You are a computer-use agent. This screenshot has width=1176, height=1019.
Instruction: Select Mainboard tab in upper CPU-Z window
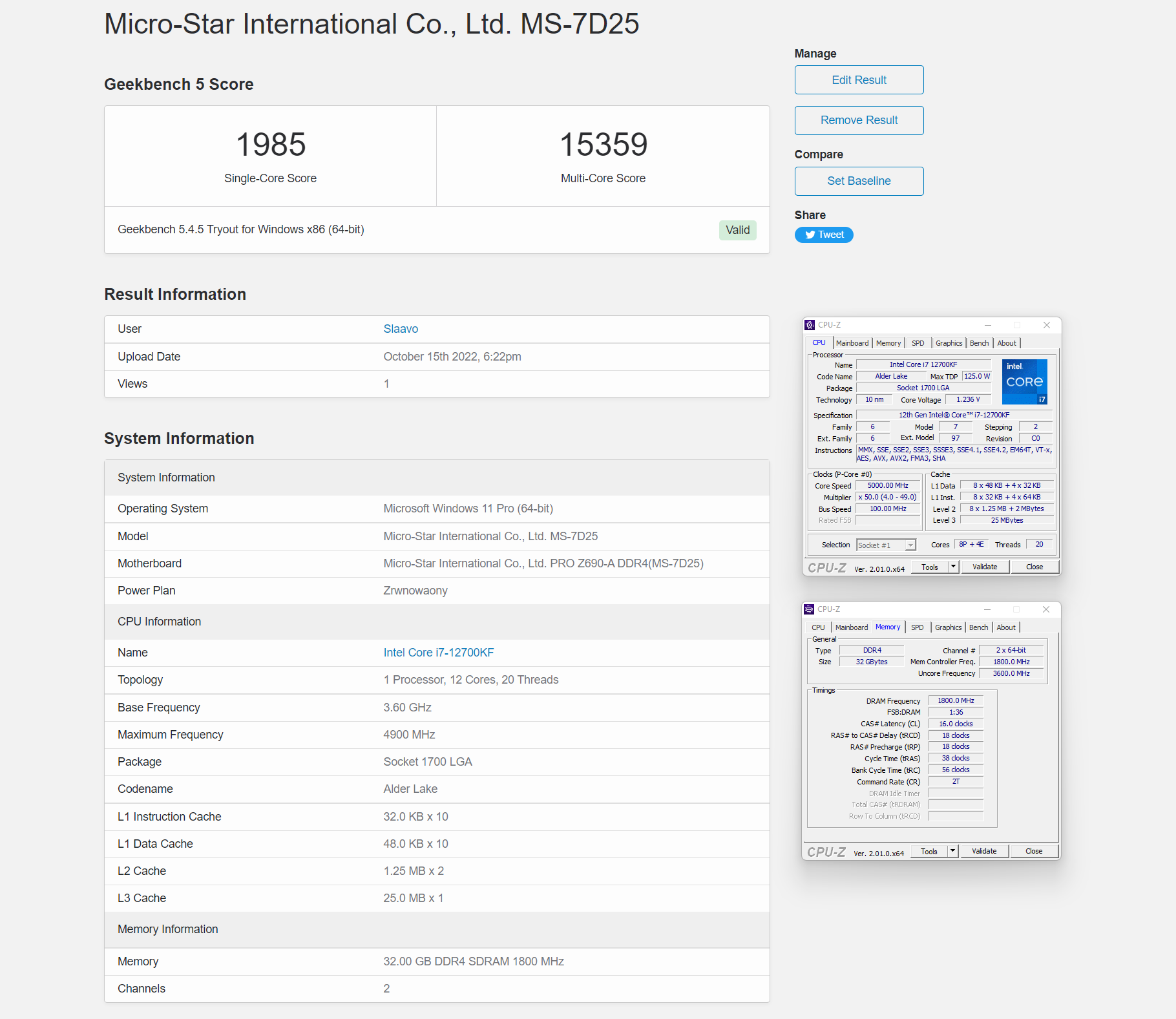[852, 343]
